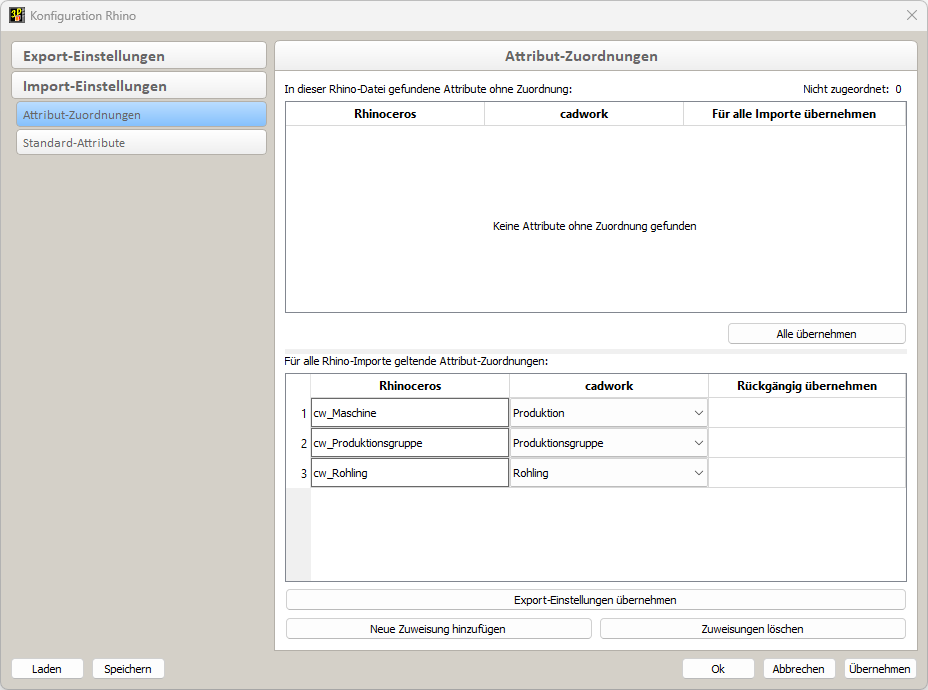Open the Rohling dropdown in row 3

pyautogui.click(x=698, y=472)
